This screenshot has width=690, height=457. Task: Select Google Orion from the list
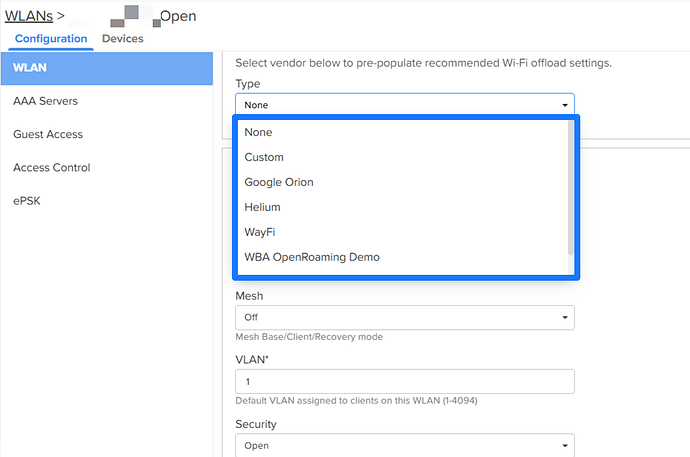[278, 182]
